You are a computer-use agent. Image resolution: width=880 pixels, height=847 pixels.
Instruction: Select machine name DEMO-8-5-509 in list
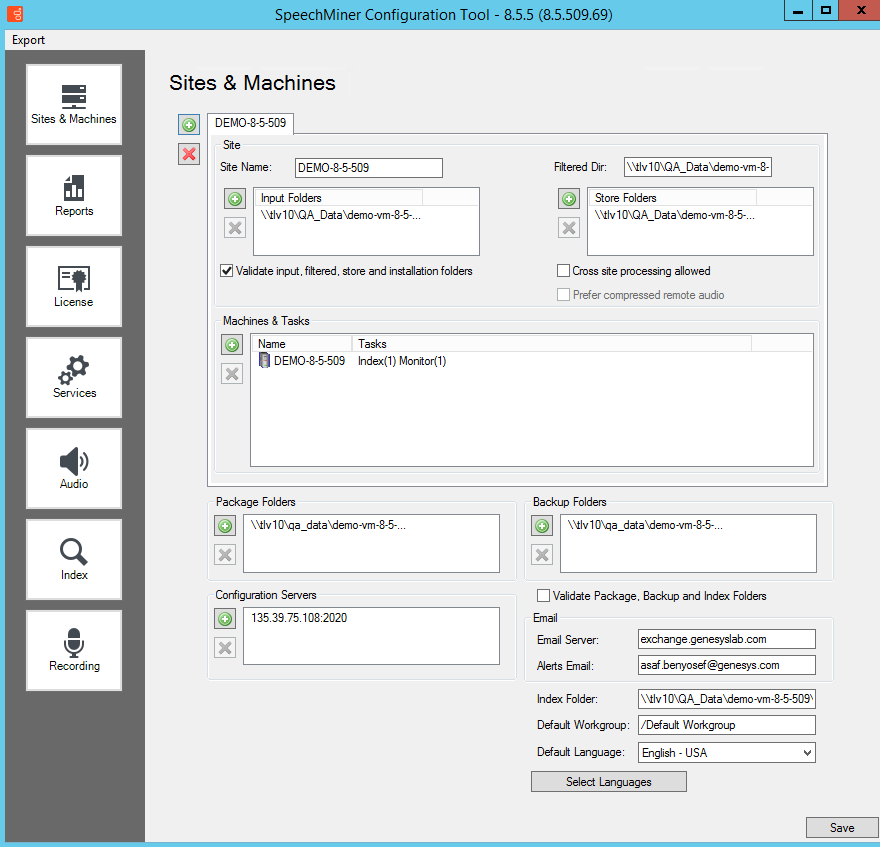309,361
